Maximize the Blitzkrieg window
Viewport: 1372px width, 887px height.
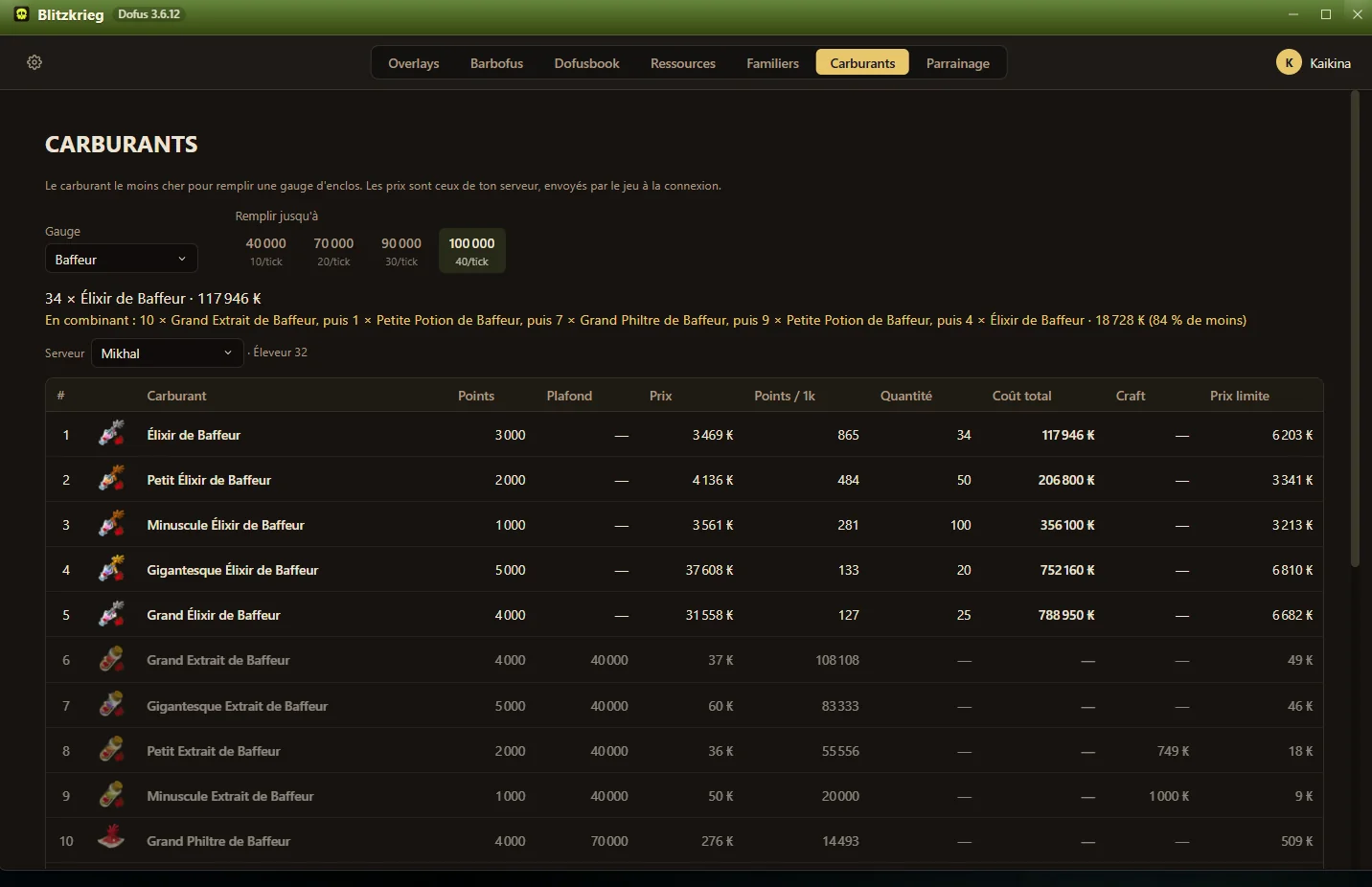pyautogui.click(x=1326, y=14)
